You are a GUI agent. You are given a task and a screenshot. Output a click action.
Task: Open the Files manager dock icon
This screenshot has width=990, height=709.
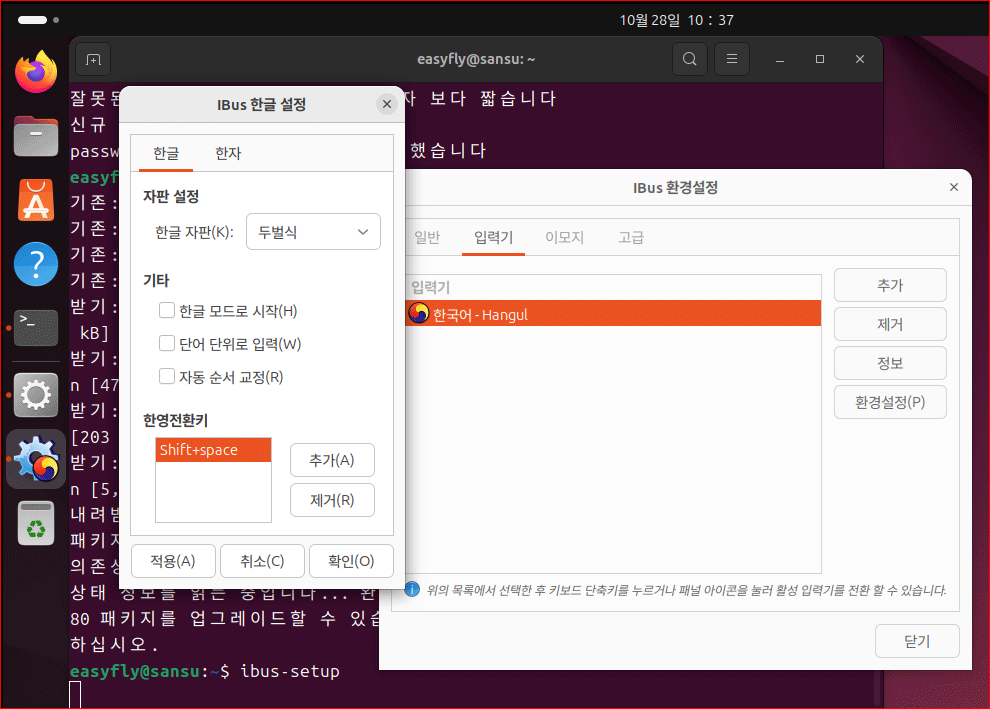36,136
